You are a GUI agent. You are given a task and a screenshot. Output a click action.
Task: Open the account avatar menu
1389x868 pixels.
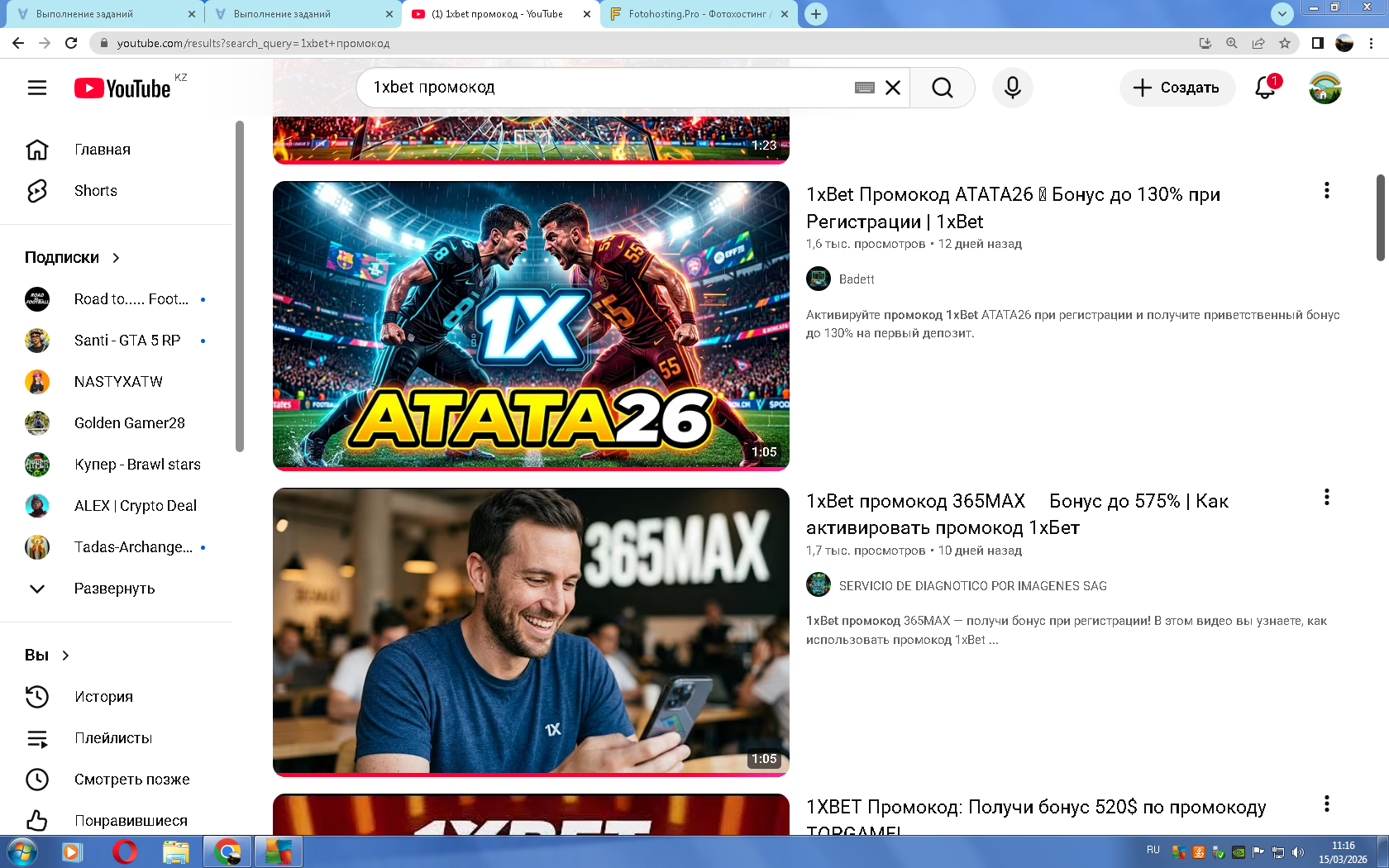click(x=1325, y=88)
